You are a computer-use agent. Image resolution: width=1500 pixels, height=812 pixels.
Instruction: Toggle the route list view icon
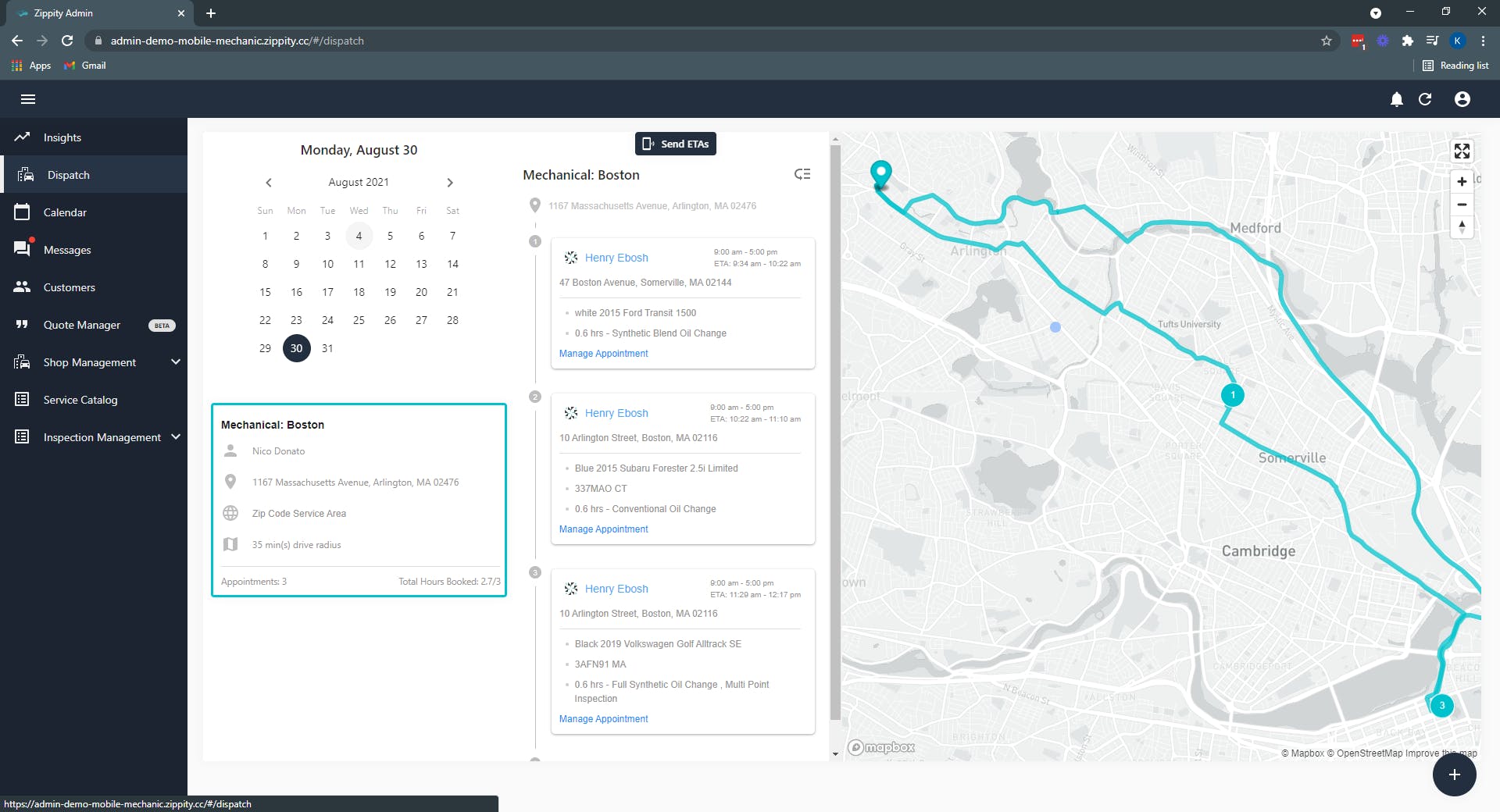(802, 174)
